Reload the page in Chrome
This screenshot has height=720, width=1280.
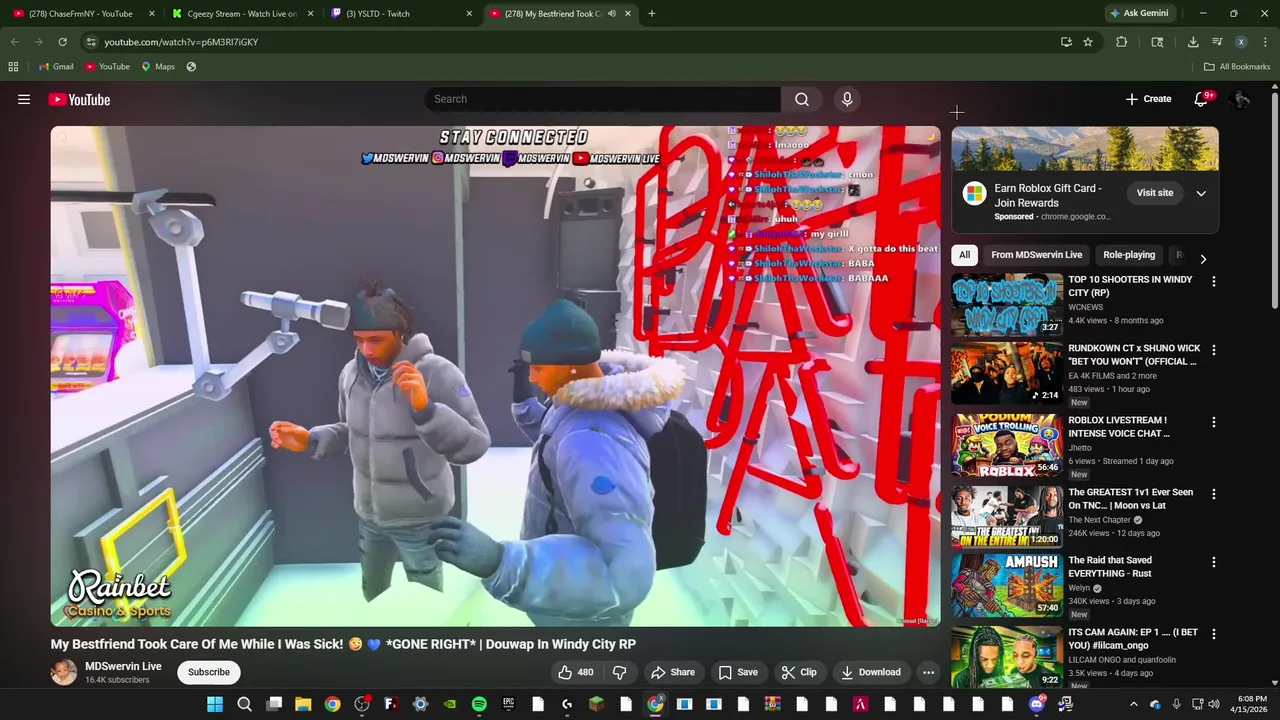(x=62, y=42)
